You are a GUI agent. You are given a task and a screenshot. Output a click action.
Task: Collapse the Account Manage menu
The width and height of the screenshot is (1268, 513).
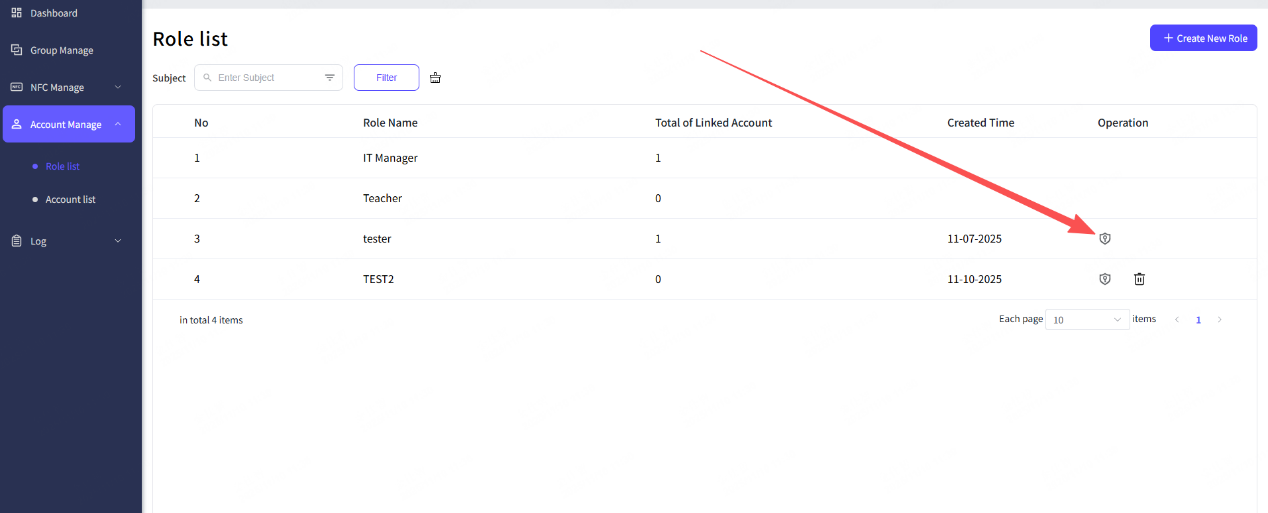[x=118, y=124]
